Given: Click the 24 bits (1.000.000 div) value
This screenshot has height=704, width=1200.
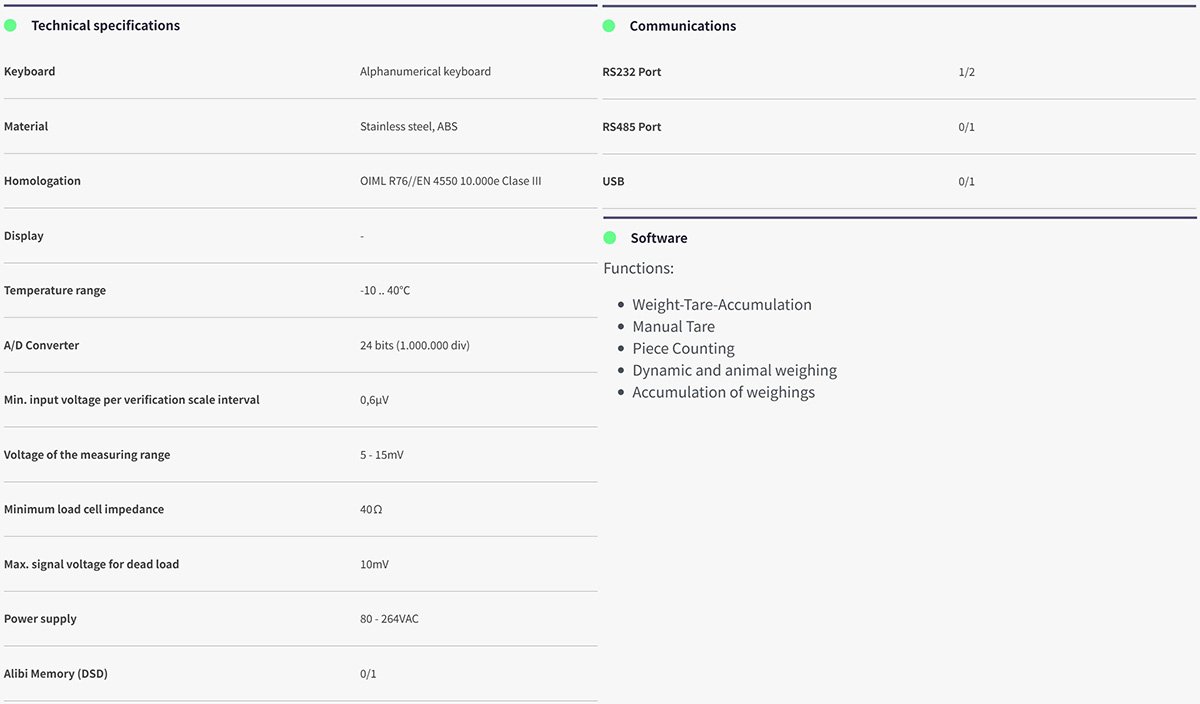Looking at the screenshot, I should tap(414, 345).
